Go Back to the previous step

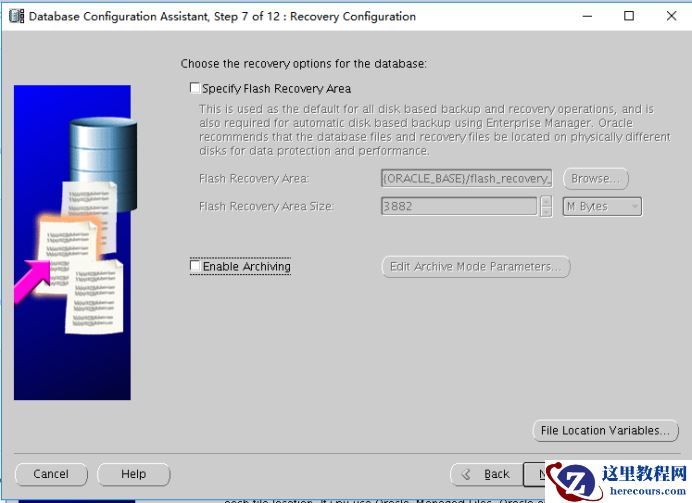point(486,474)
